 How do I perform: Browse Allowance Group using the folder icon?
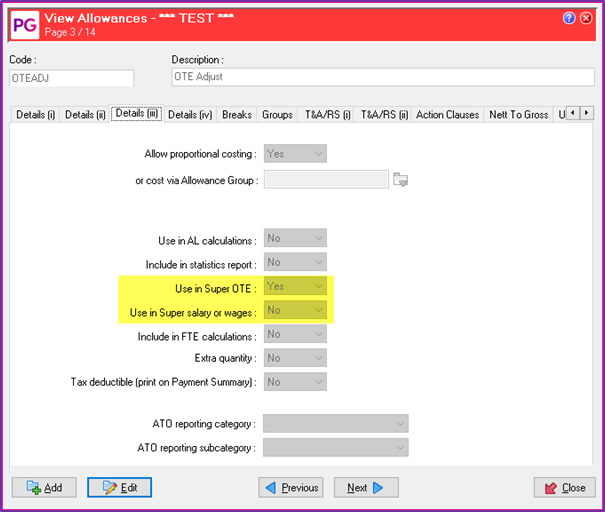(x=401, y=180)
